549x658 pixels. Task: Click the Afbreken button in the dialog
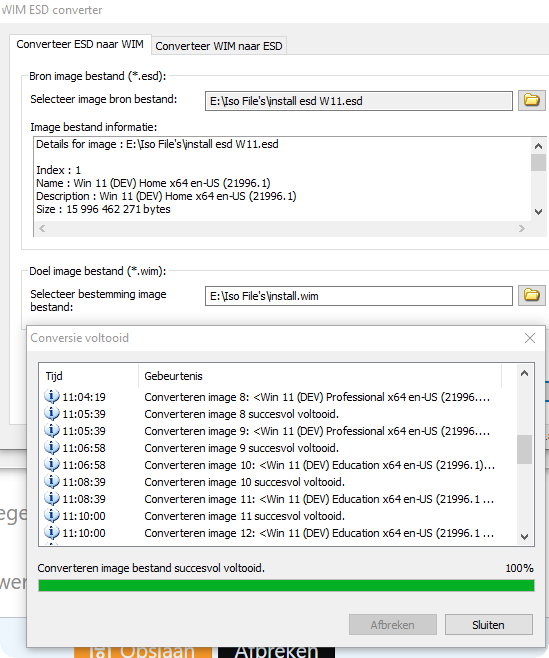click(x=392, y=625)
